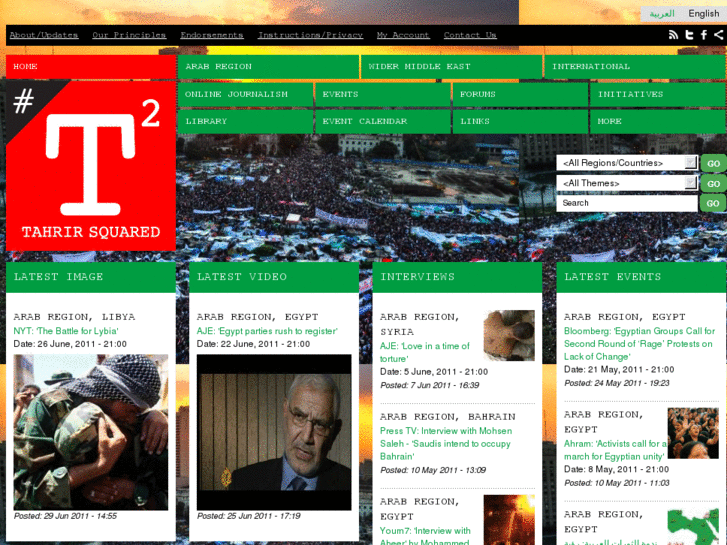Open Ahram 'Activists call for a march' link
The width and height of the screenshot is (727, 545).
click(x=615, y=450)
